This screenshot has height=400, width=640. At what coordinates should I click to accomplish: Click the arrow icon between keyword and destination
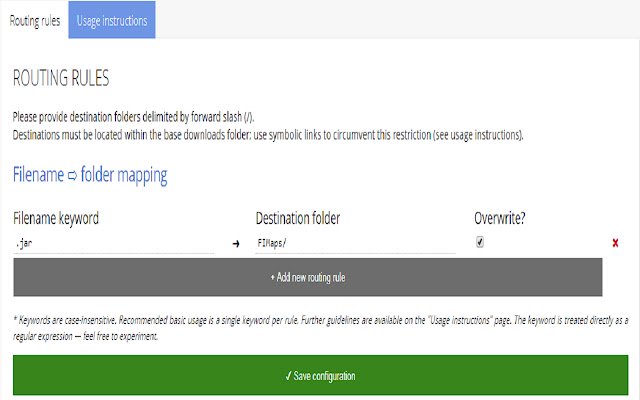[236, 244]
